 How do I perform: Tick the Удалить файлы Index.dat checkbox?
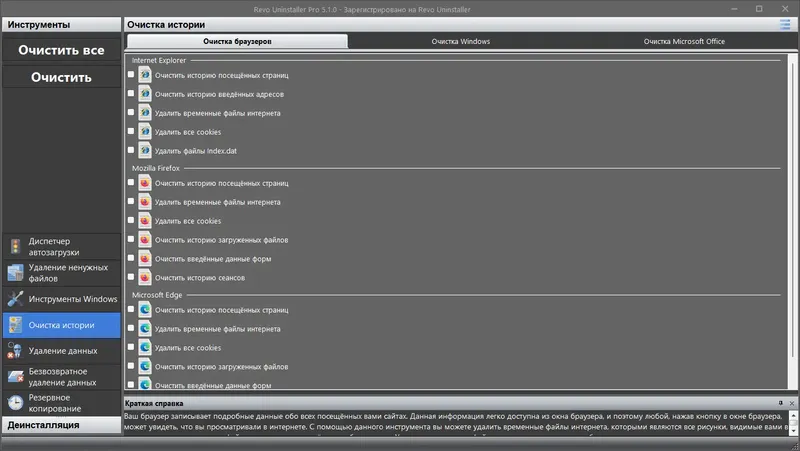tap(131, 150)
